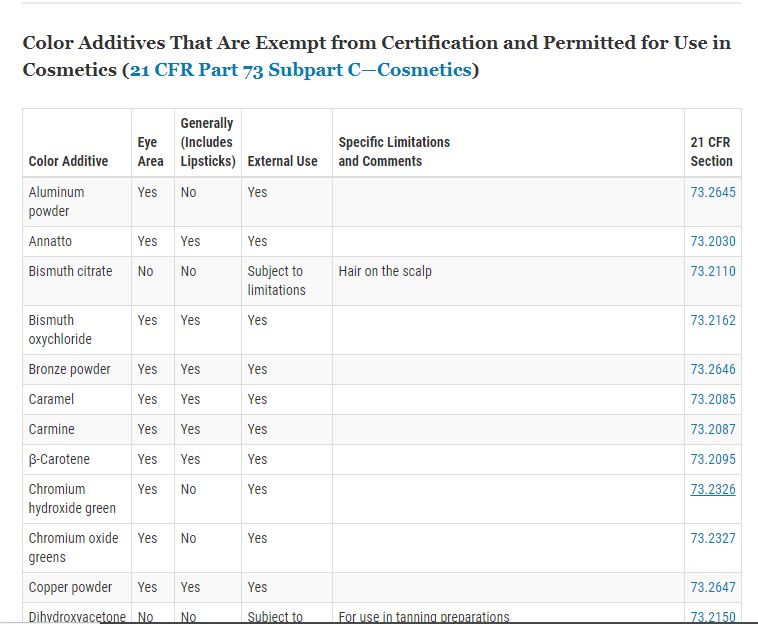Click the 21 CFR Section column header
The image size is (758, 624).
point(711,151)
